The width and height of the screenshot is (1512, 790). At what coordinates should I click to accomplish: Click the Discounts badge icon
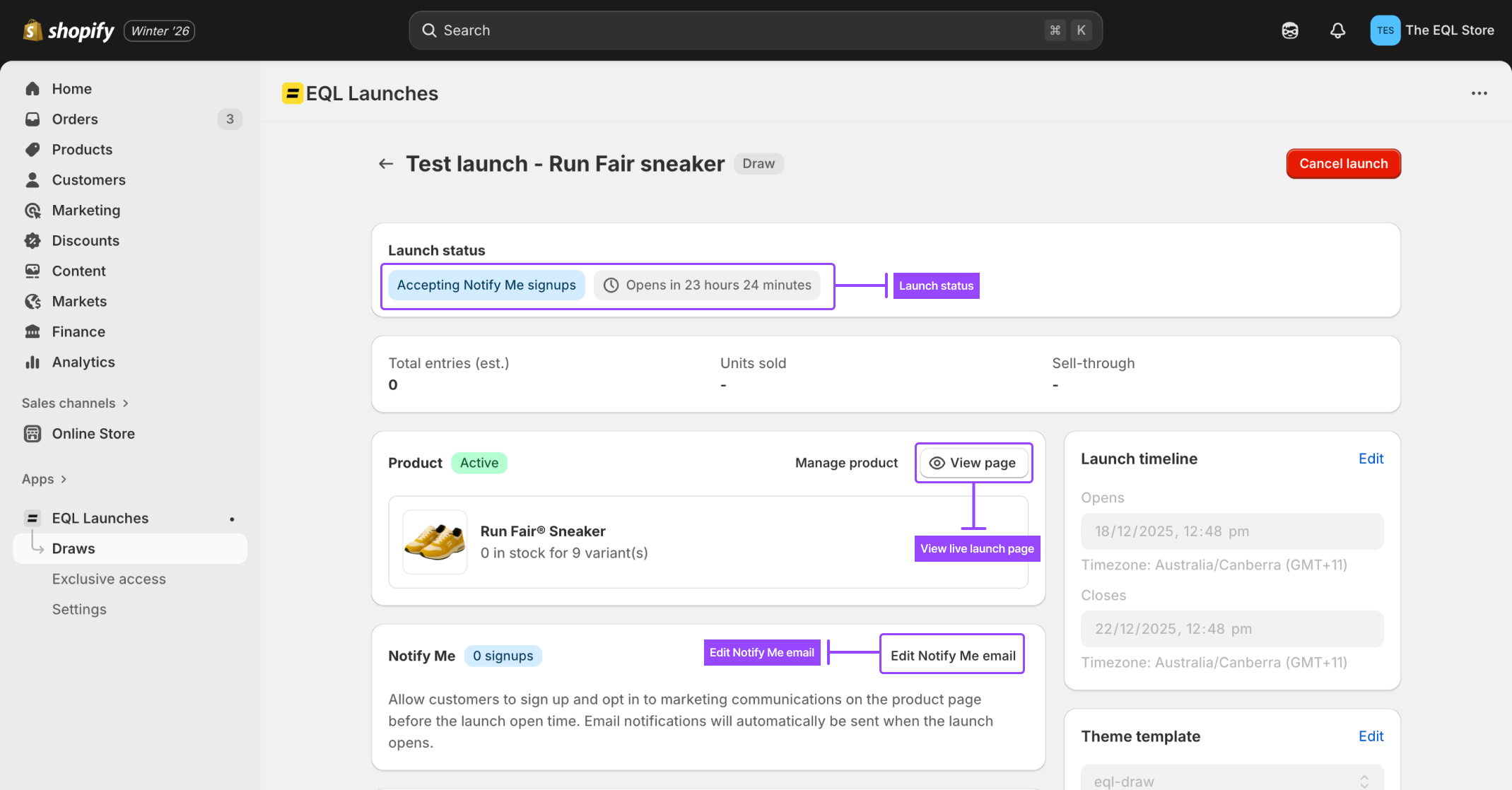33,240
